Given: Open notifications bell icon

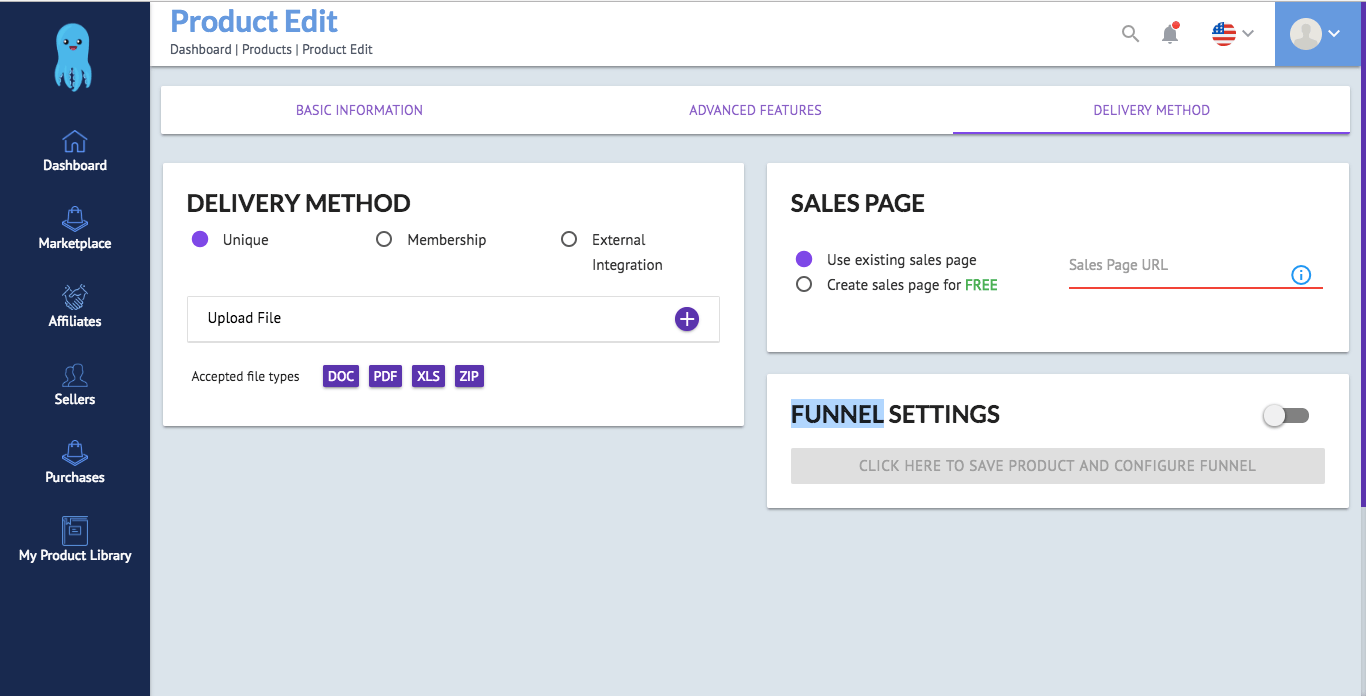Looking at the screenshot, I should (1170, 33).
